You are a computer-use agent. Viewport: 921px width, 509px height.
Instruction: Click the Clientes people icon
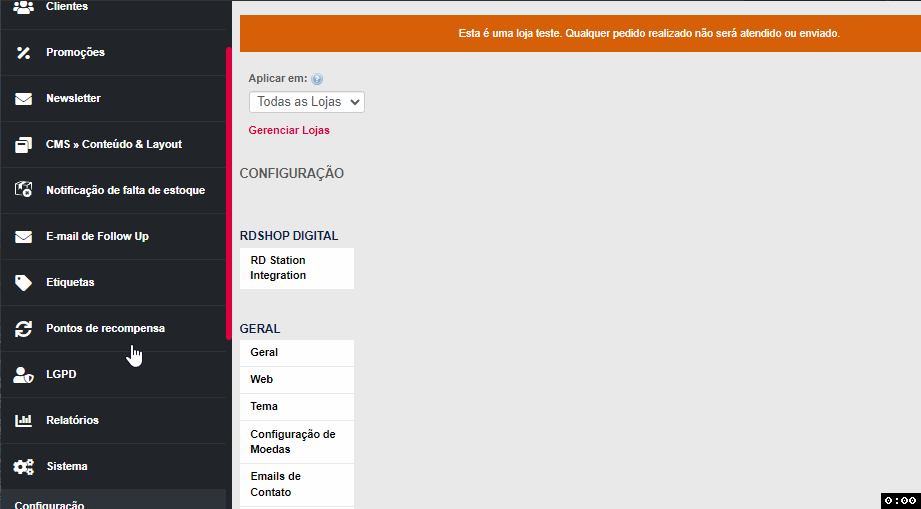tap(24, 7)
